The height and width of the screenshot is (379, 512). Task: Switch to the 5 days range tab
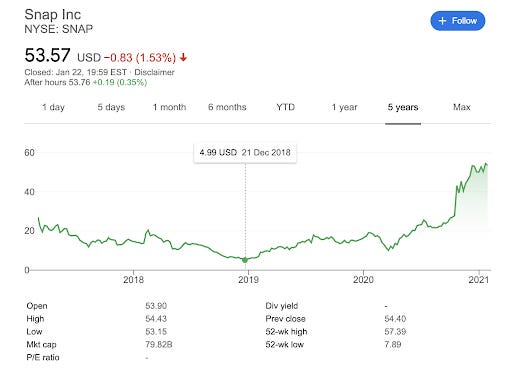pyautogui.click(x=111, y=107)
